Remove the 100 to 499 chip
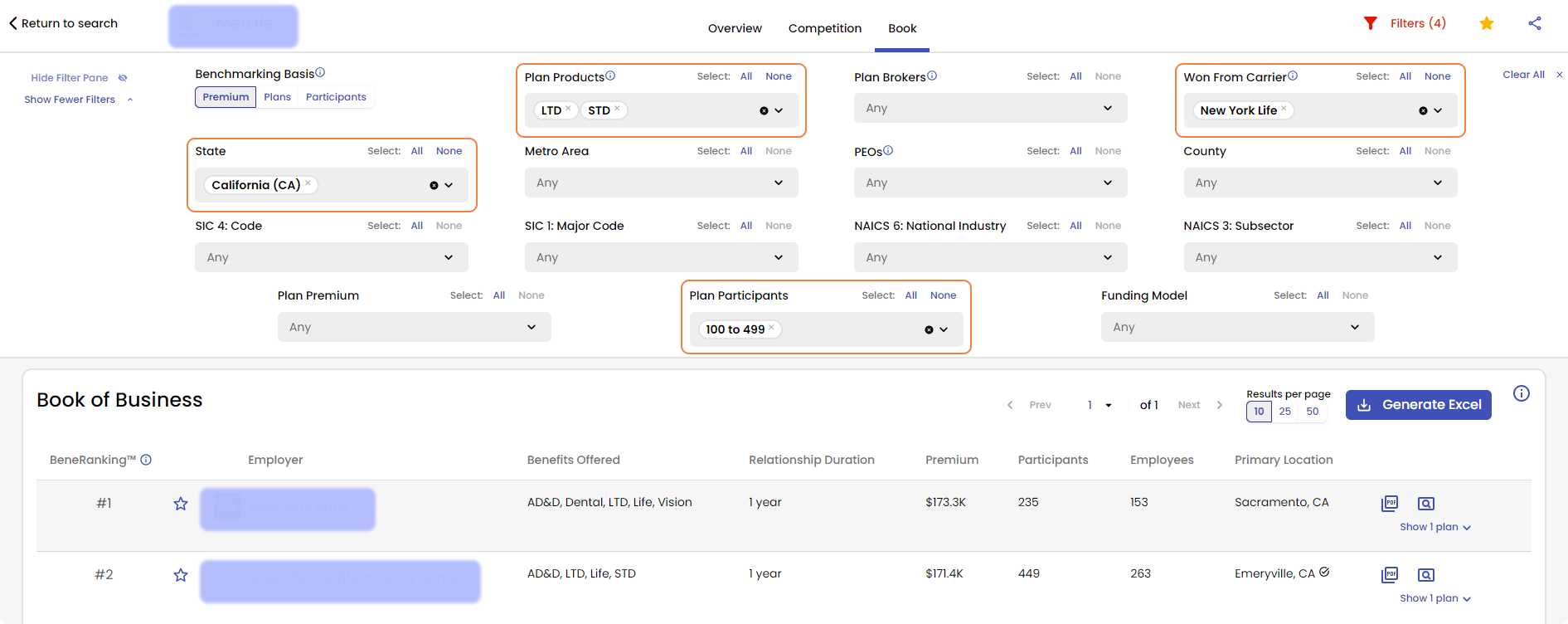The image size is (1568, 624). click(771, 327)
